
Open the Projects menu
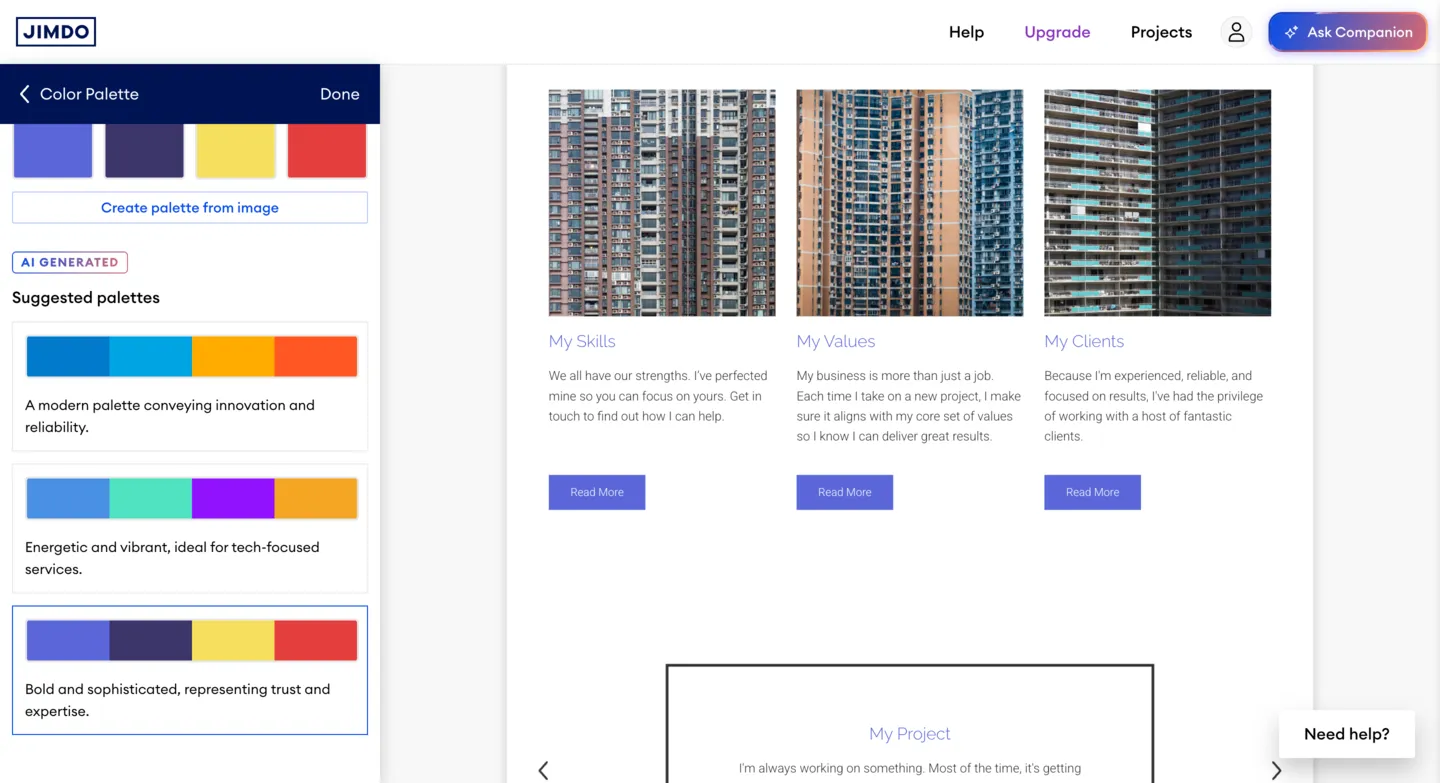click(x=1161, y=32)
